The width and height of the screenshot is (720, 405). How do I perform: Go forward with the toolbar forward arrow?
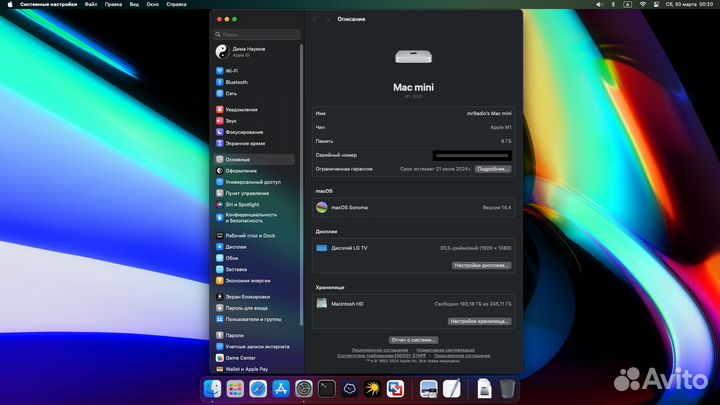coord(328,19)
